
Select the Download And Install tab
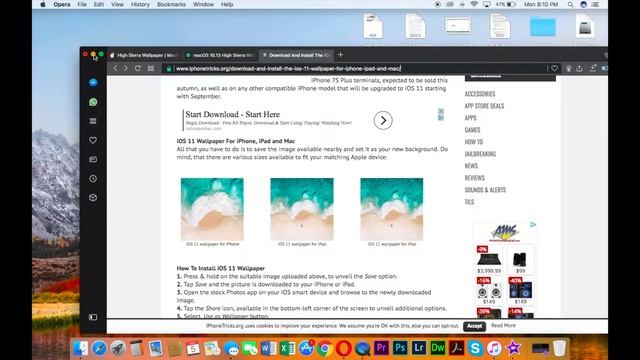click(x=296, y=55)
